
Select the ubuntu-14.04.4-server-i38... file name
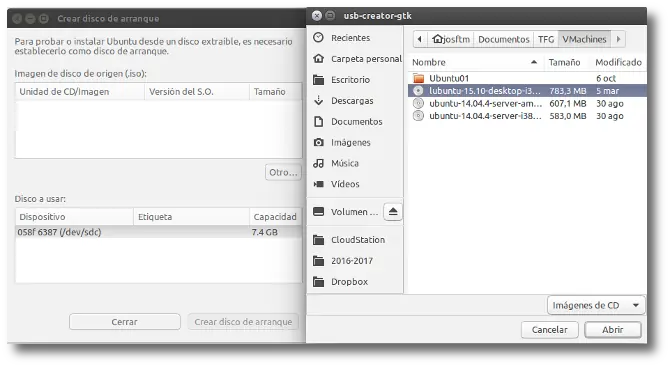[x=485, y=116]
